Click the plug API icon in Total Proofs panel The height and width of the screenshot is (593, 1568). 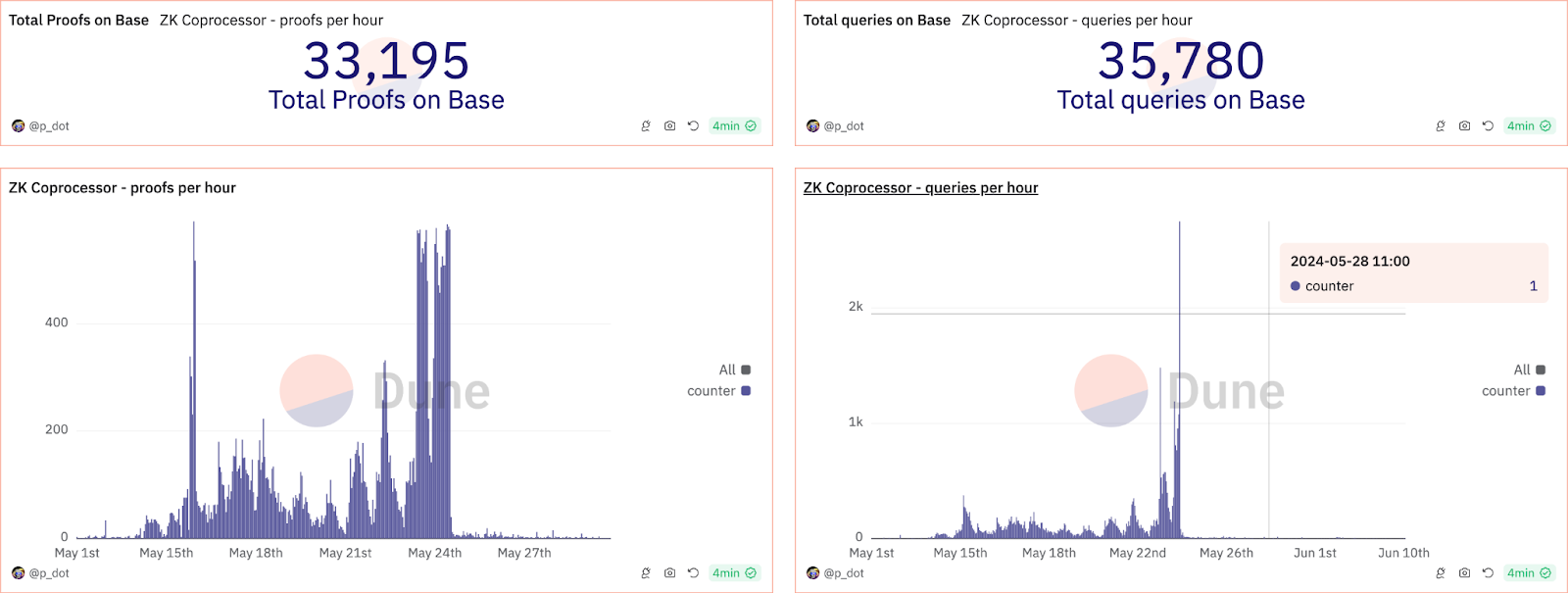point(646,126)
